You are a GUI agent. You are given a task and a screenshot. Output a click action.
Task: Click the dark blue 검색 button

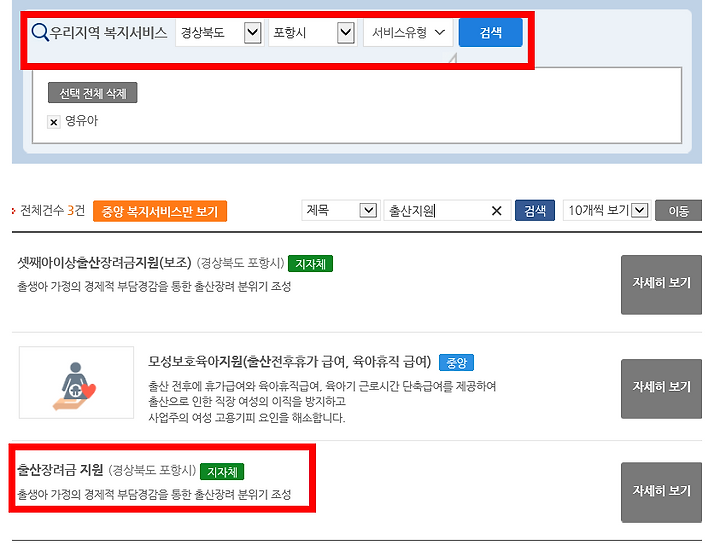535,211
